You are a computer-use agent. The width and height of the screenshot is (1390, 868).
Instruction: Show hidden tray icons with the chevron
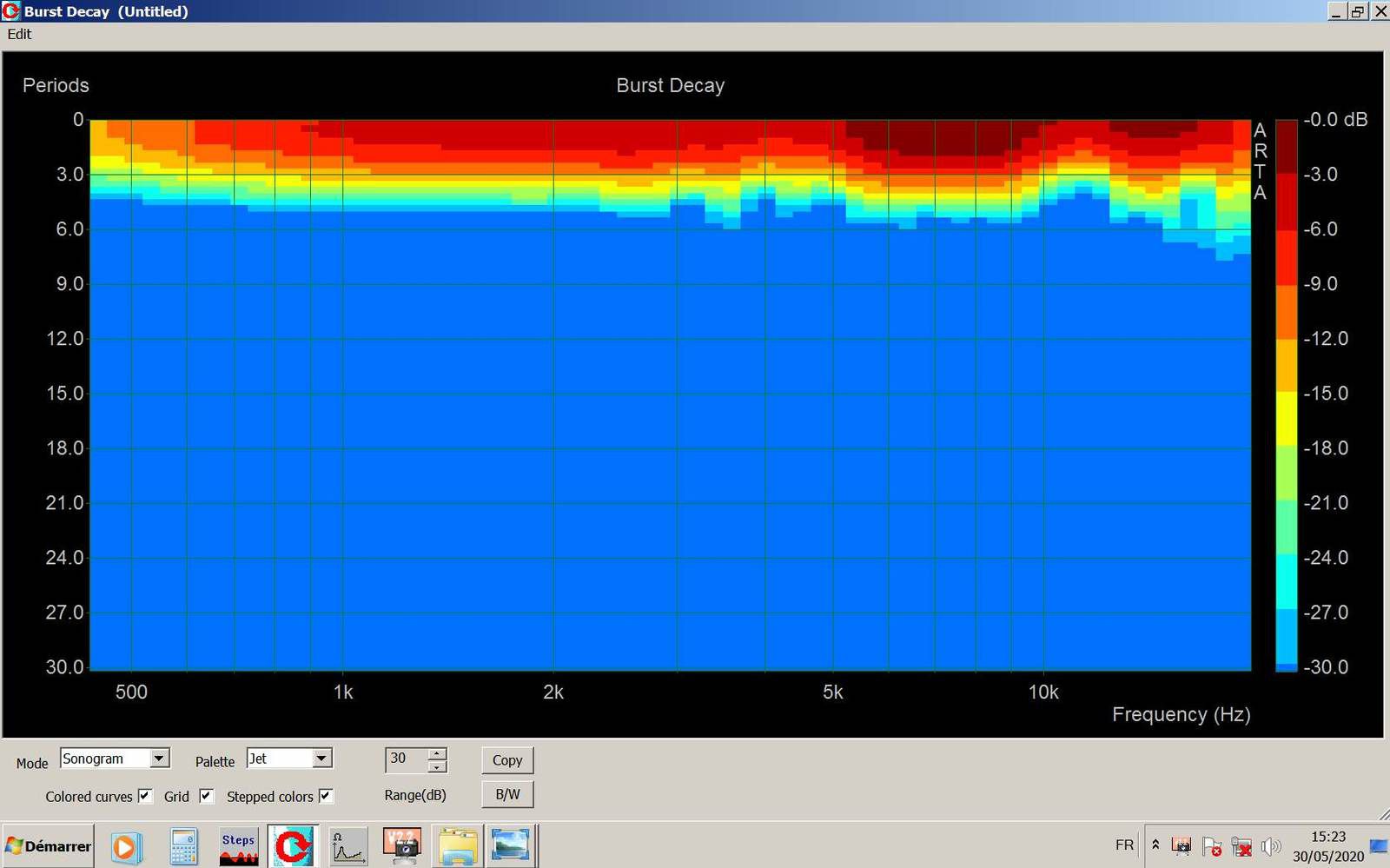tap(1155, 845)
